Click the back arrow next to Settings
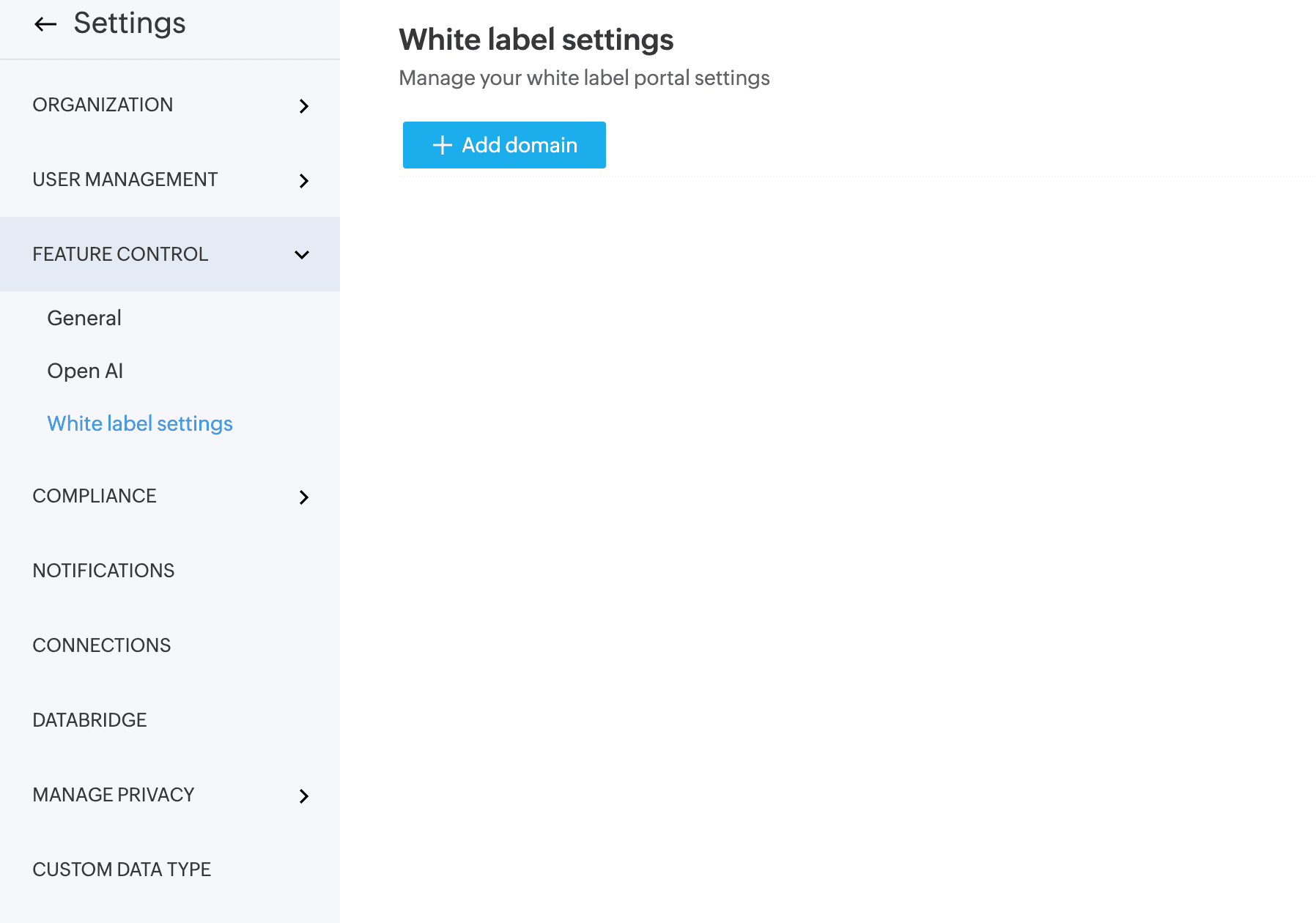This screenshot has height=923, width=1316. click(45, 24)
